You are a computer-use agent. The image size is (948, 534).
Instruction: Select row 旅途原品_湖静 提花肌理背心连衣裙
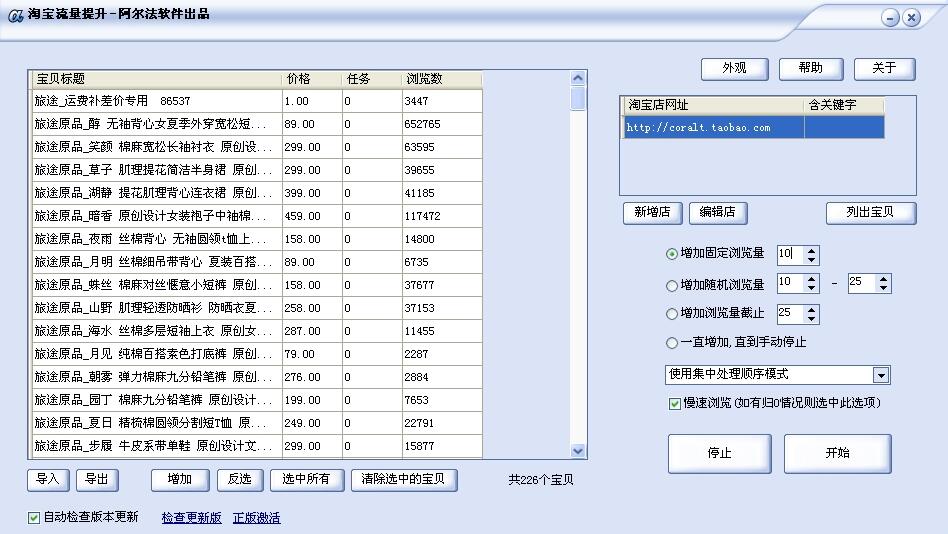point(256,193)
